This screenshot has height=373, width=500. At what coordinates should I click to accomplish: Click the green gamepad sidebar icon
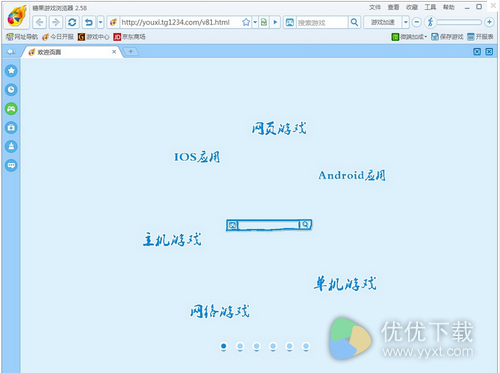tap(11, 109)
